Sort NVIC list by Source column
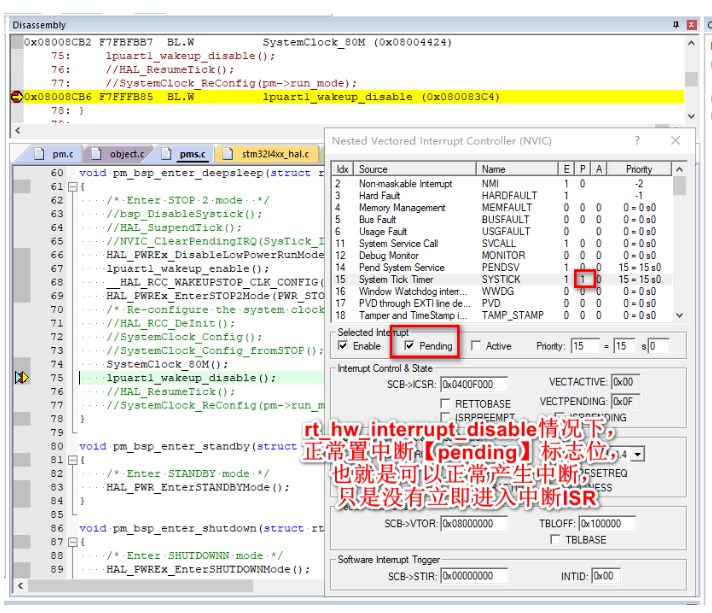The height and width of the screenshot is (613, 712). [415, 169]
